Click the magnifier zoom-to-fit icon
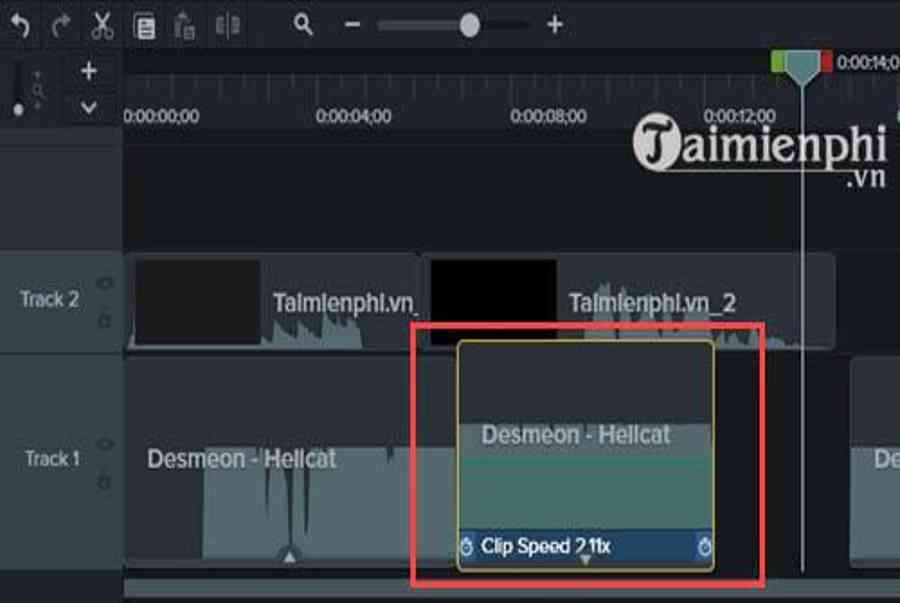Screen dimensions: 900x603 coord(303,25)
